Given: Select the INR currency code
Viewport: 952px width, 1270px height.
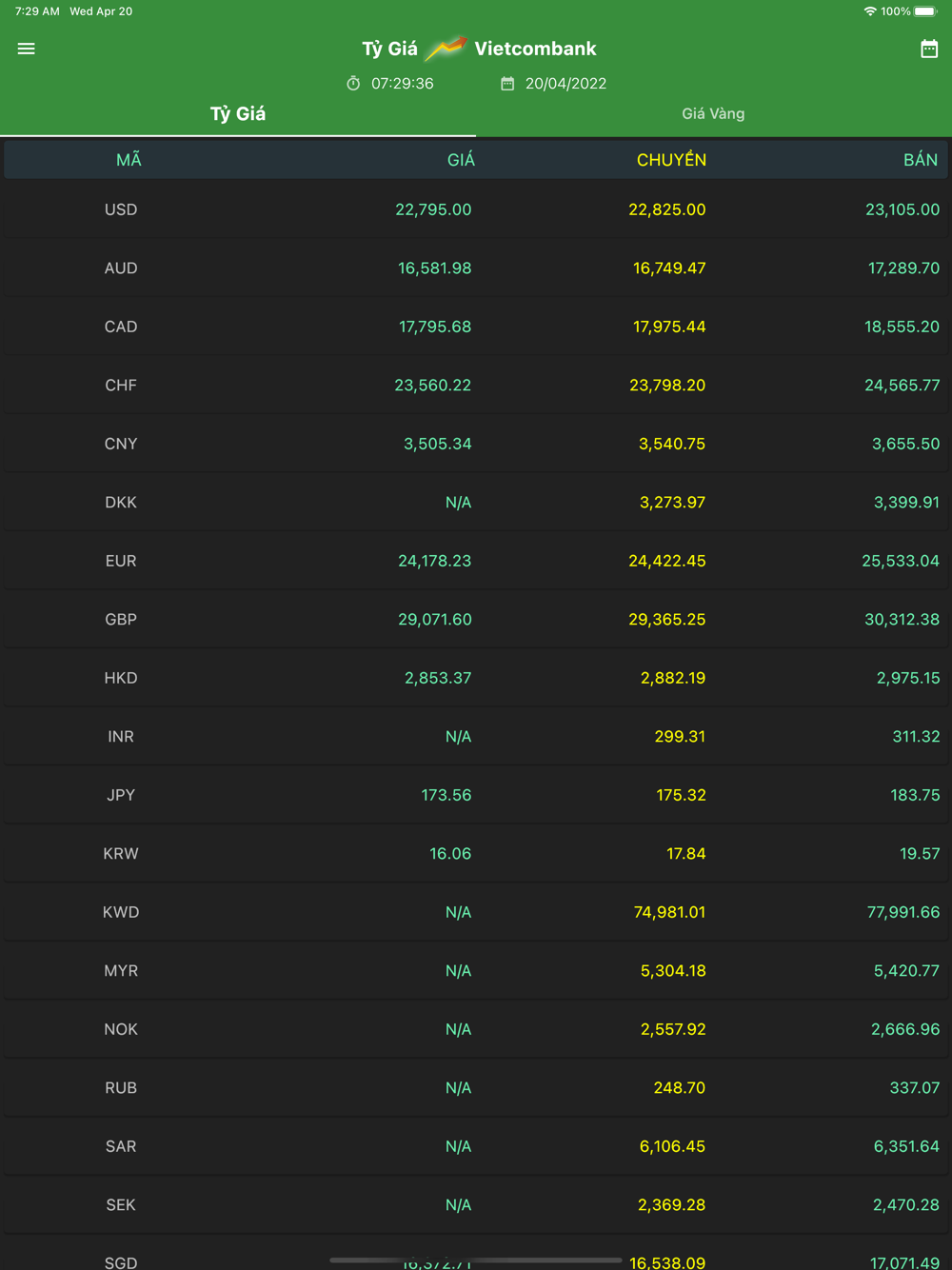Looking at the screenshot, I should [x=121, y=737].
